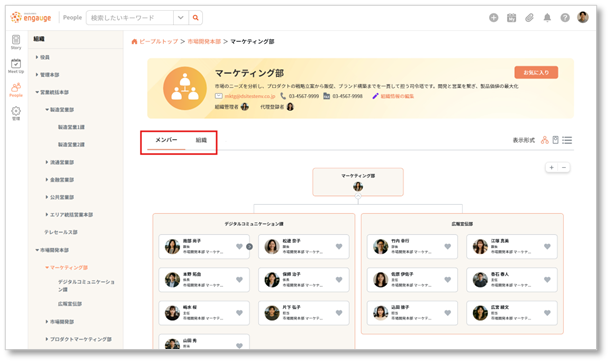Screen dimensions: 610x363
Task: Click the 組織情報の編集 link
Action: 397,96
